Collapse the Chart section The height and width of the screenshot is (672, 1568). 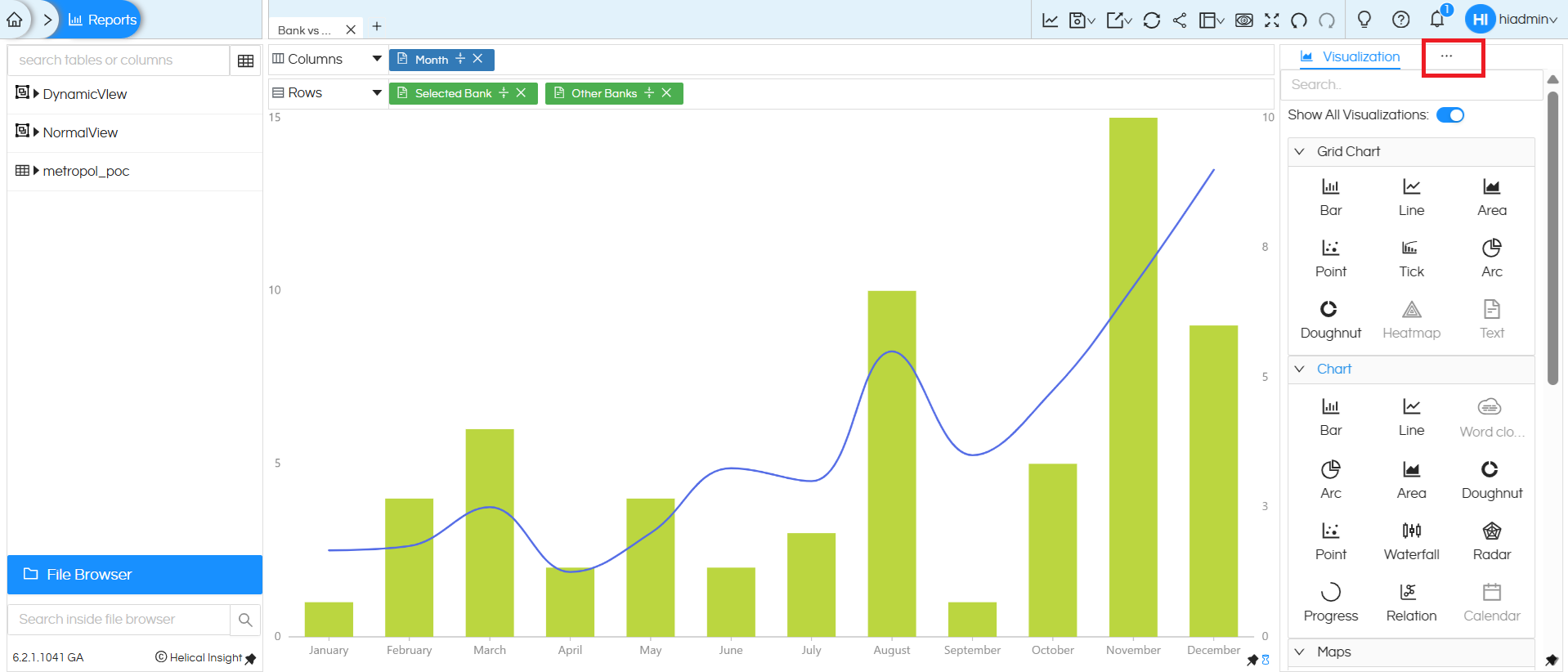click(x=1300, y=369)
